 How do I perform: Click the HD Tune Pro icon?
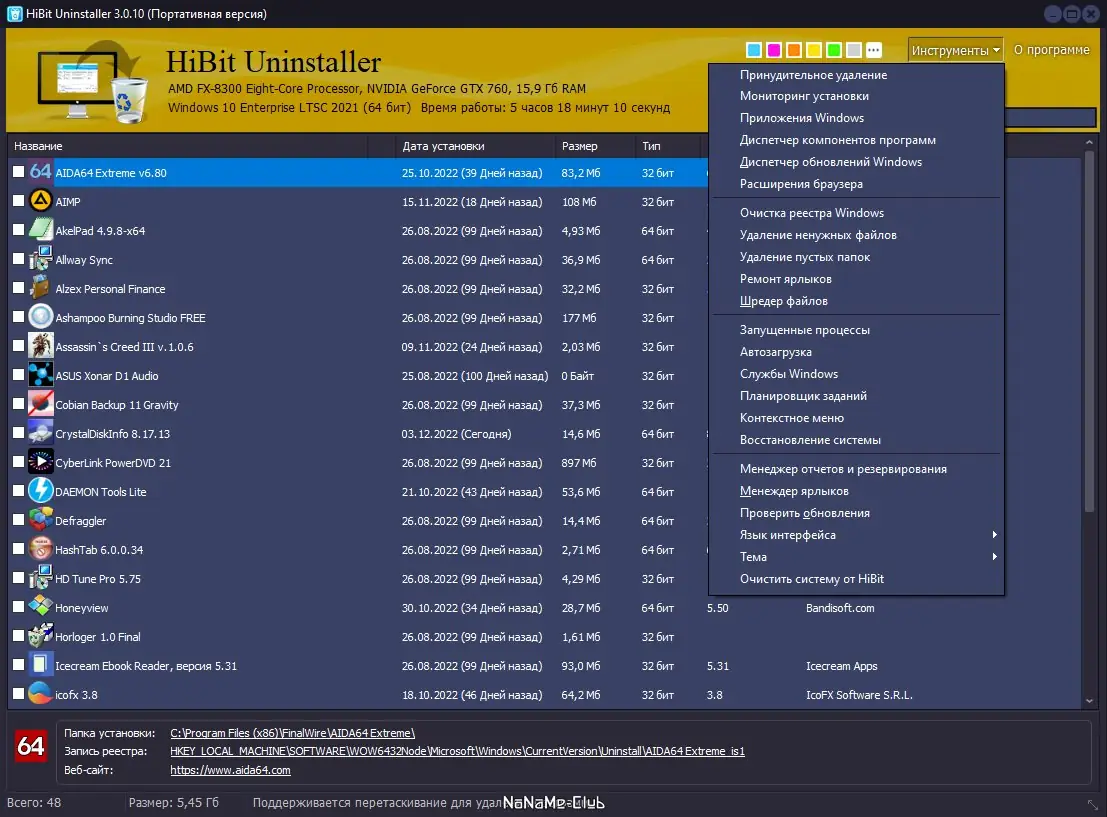40,578
